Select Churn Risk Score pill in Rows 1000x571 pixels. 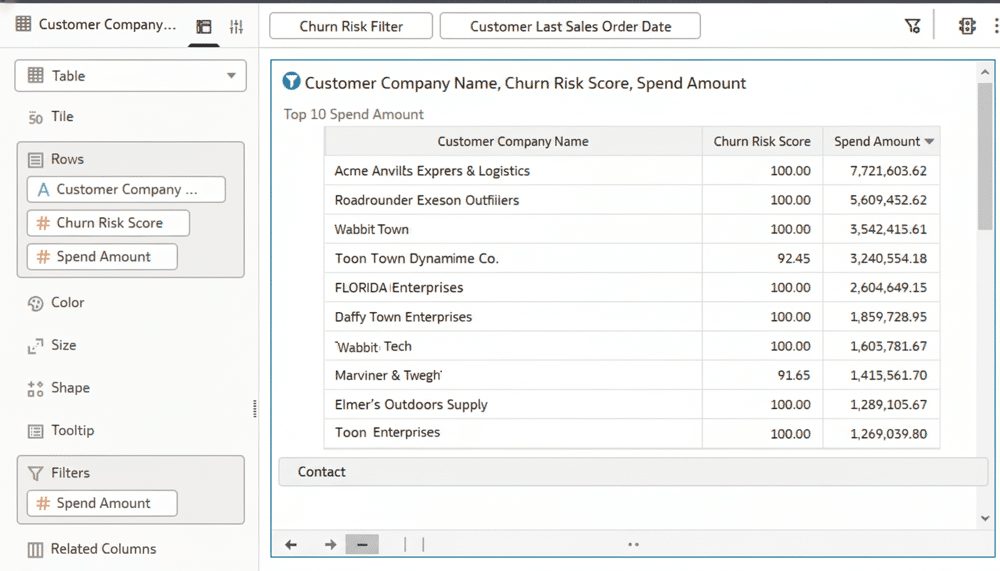click(108, 223)
